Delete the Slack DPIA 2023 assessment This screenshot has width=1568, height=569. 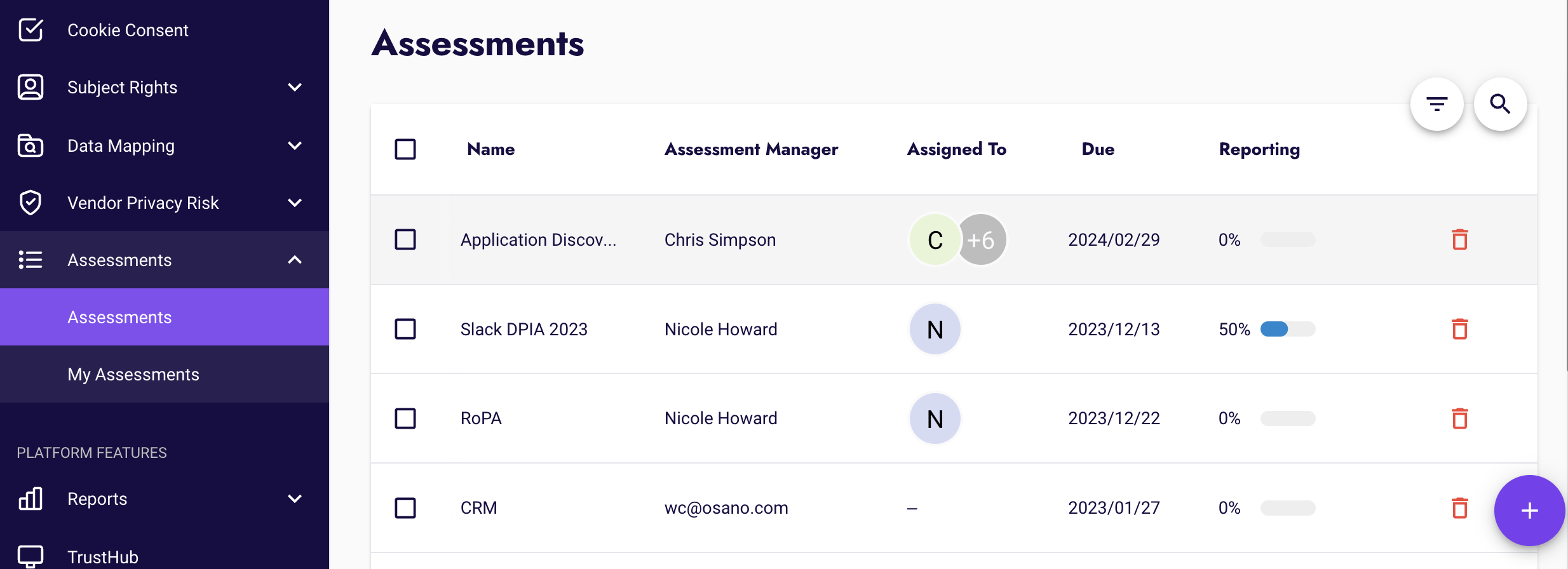tap(1459, 329)
